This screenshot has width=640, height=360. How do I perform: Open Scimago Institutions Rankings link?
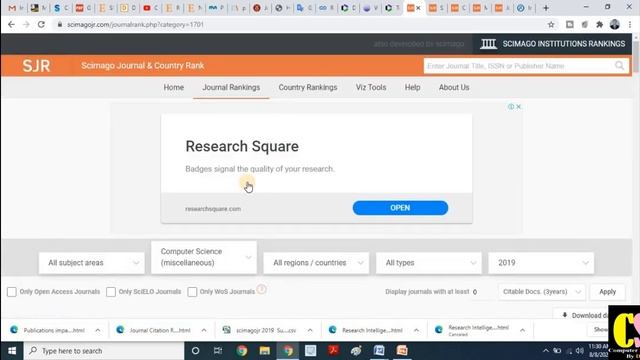coord(563,44)
